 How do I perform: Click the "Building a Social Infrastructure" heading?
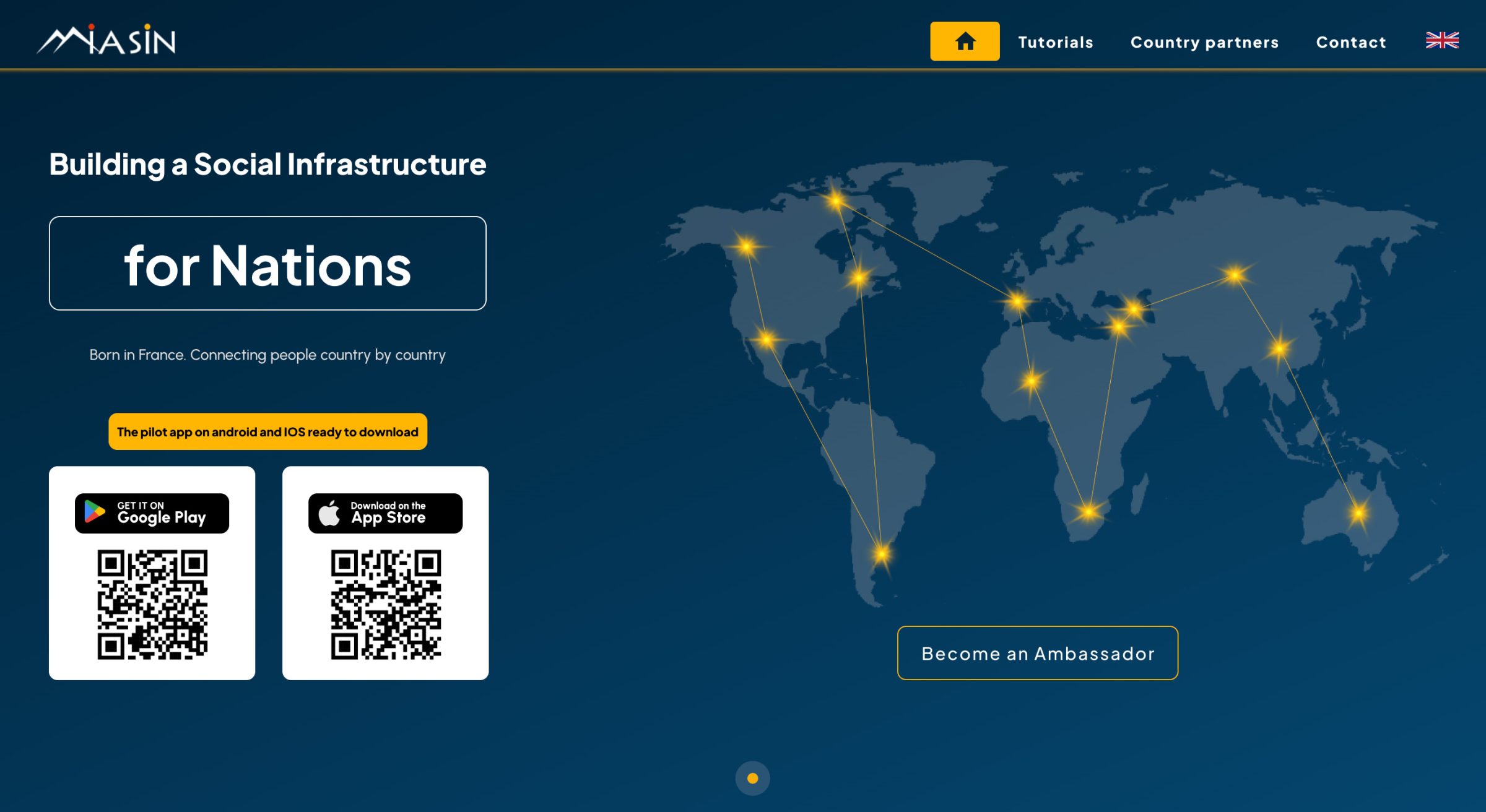pos(267,164)
